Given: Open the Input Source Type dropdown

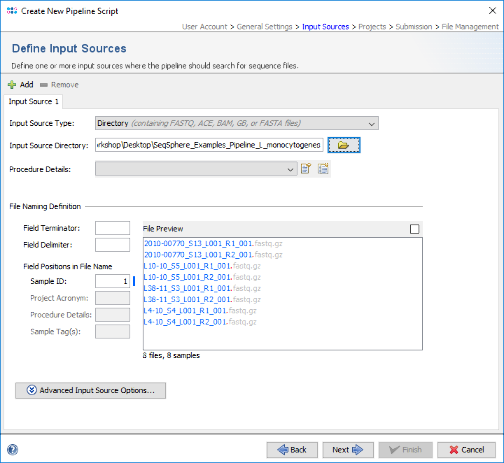Looking at the screenshot, I should (x=237, y=123).
